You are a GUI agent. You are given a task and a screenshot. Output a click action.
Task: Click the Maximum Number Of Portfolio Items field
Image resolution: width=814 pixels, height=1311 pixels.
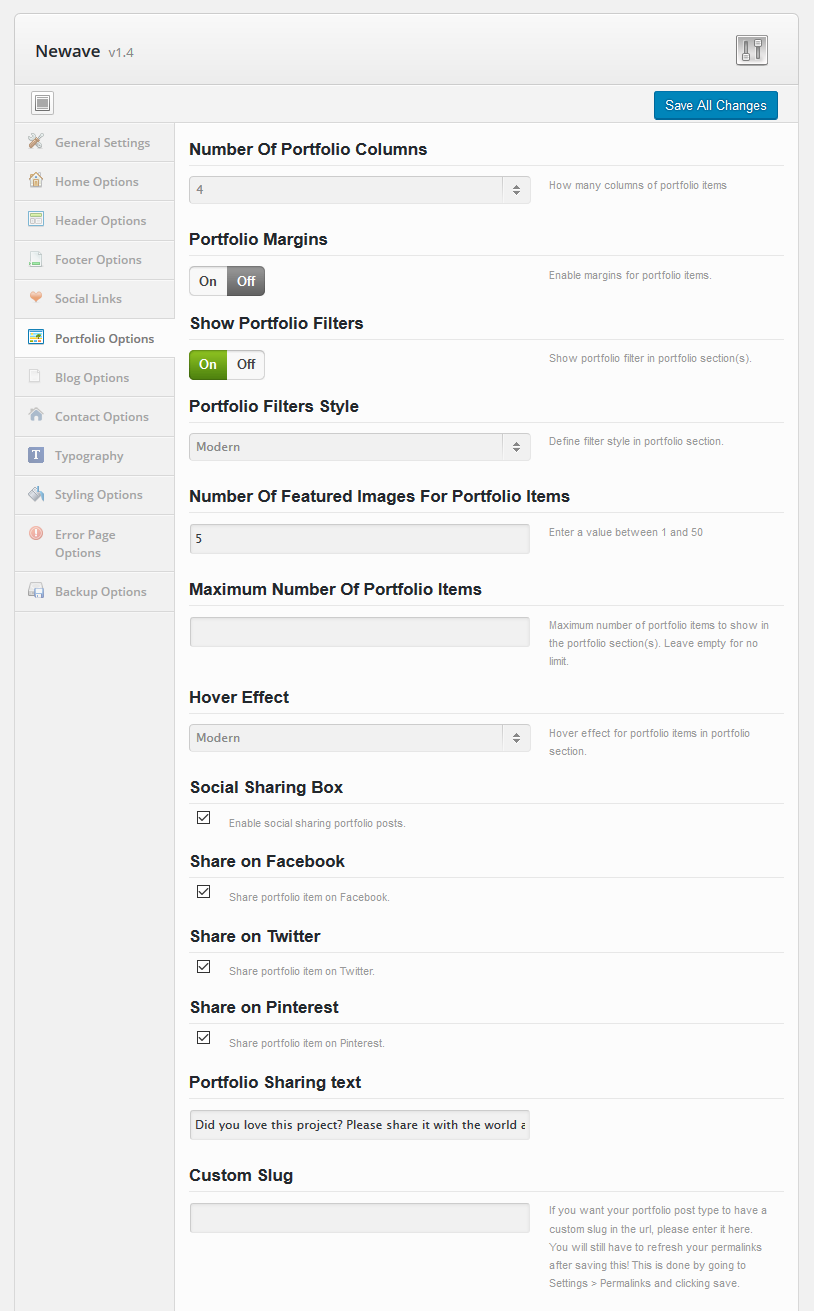coord(360,632)
